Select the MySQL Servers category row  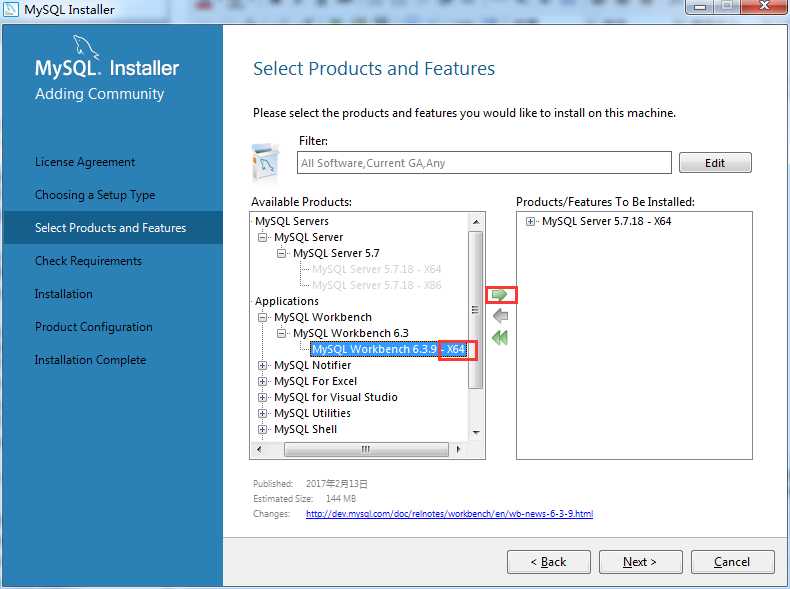point(292,221)
